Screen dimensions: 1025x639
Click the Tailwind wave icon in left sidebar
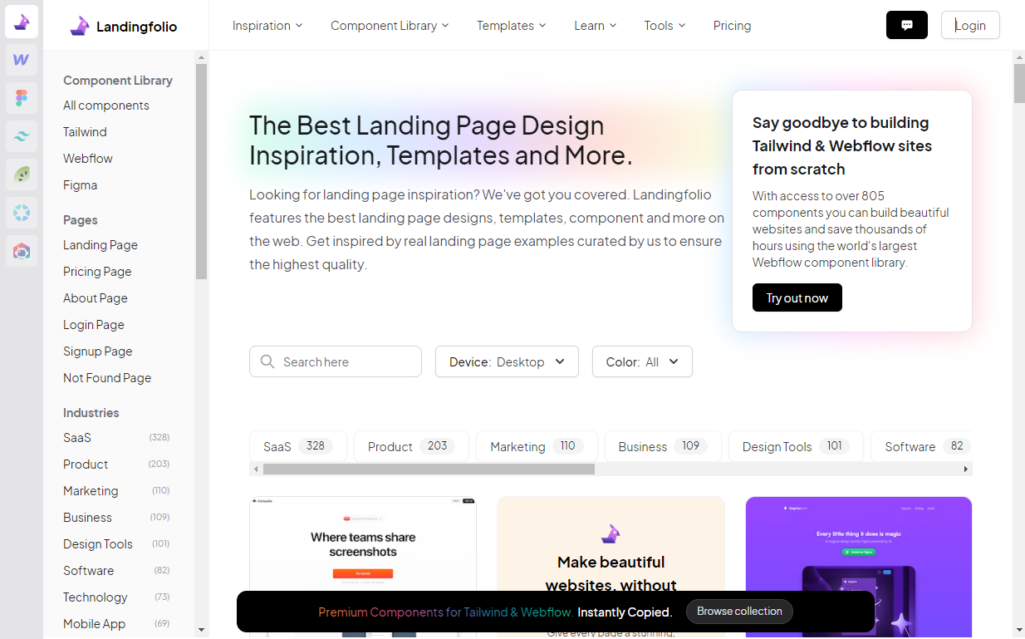[x=20, y=134]
